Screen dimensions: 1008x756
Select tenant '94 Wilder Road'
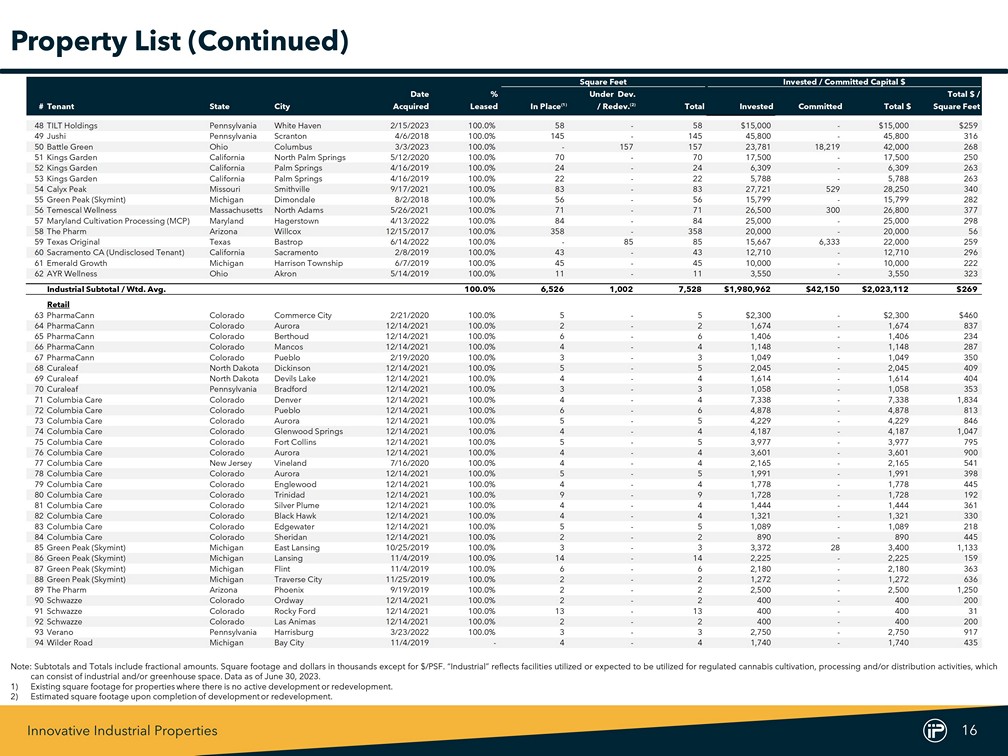(63, 643)
